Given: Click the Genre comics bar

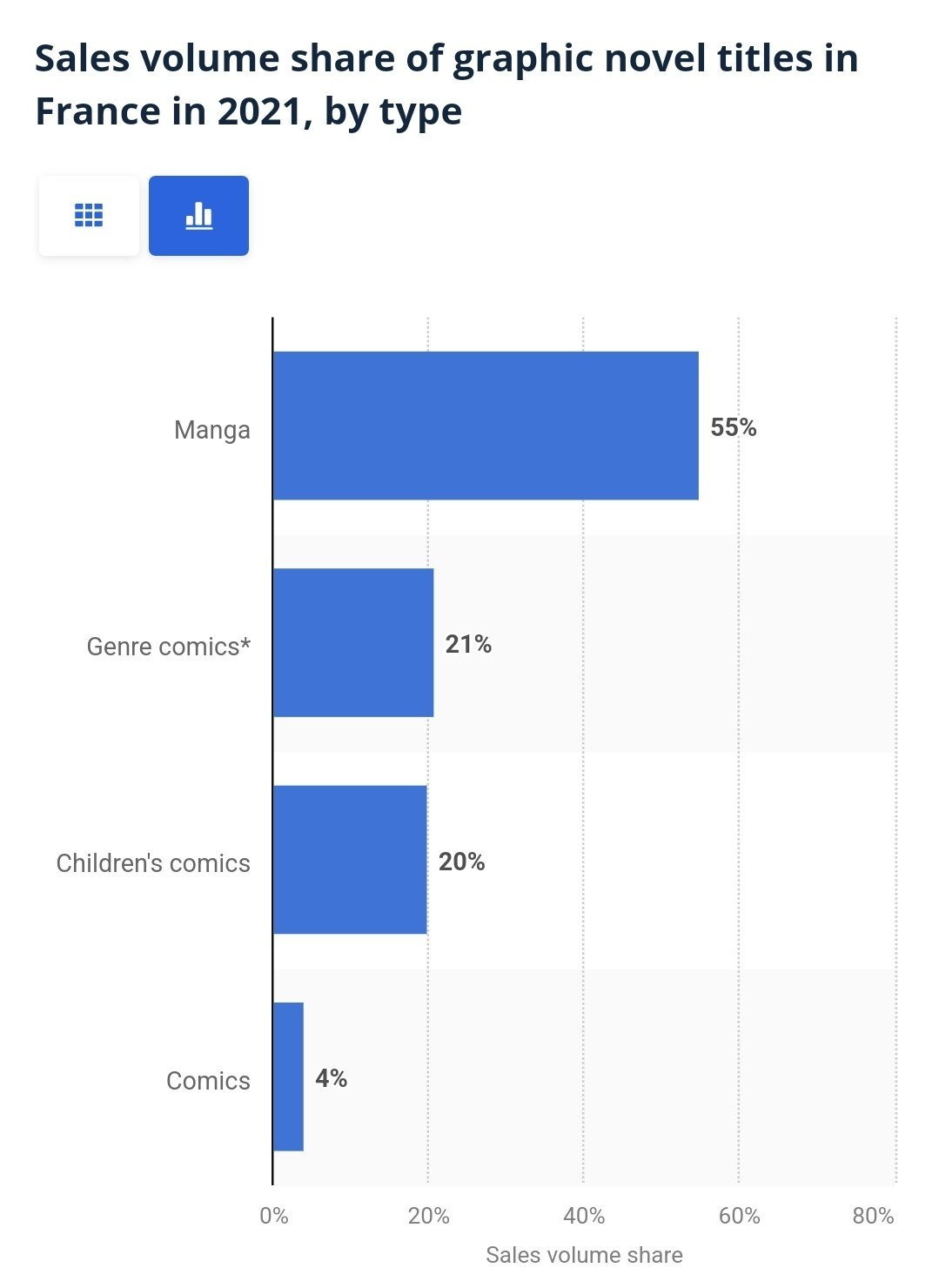Looking at the screenshot, I should pos(353,643).
